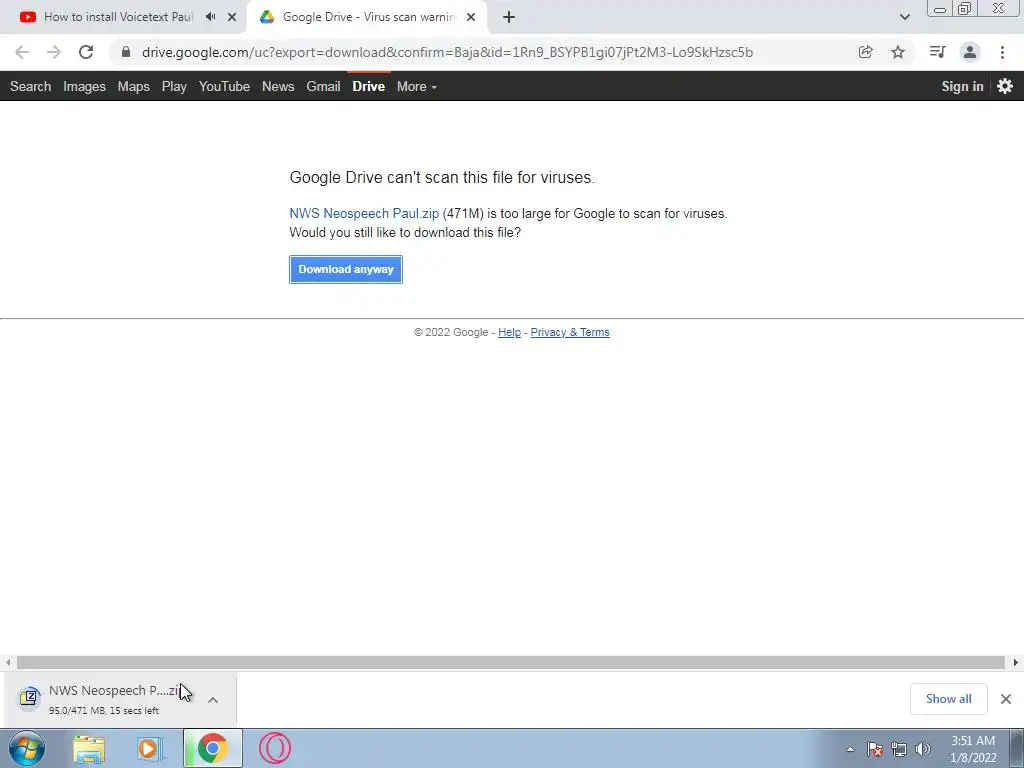Screen dimensions: 1024x768
Task: Click the lock icon in address bar
Action: [126, 52]
